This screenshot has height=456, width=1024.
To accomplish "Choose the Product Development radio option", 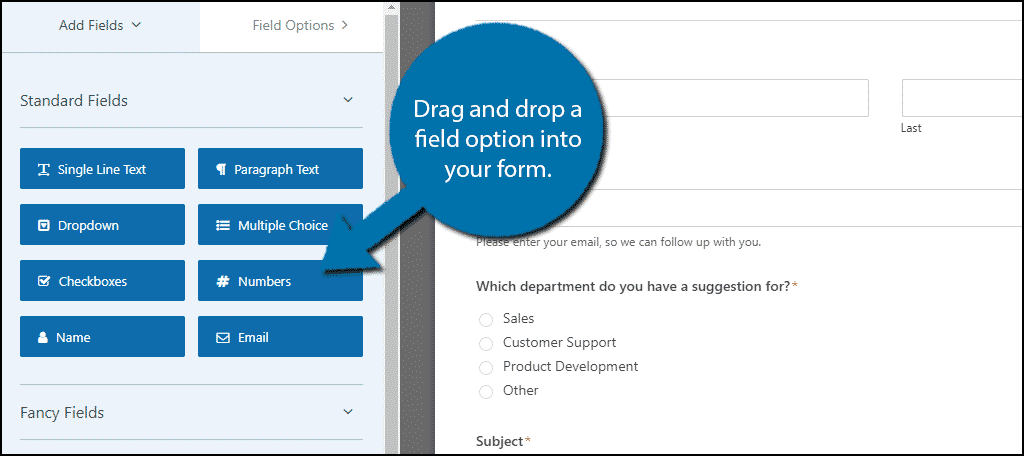I will (x=485, y=368).
